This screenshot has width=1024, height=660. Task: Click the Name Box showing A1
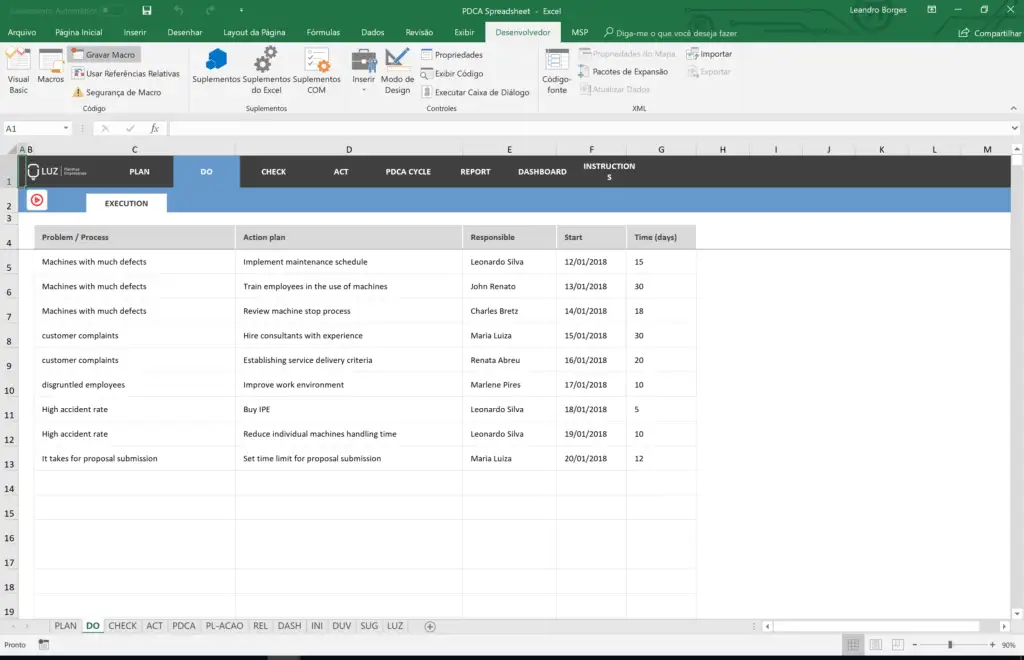pos(33,129)
